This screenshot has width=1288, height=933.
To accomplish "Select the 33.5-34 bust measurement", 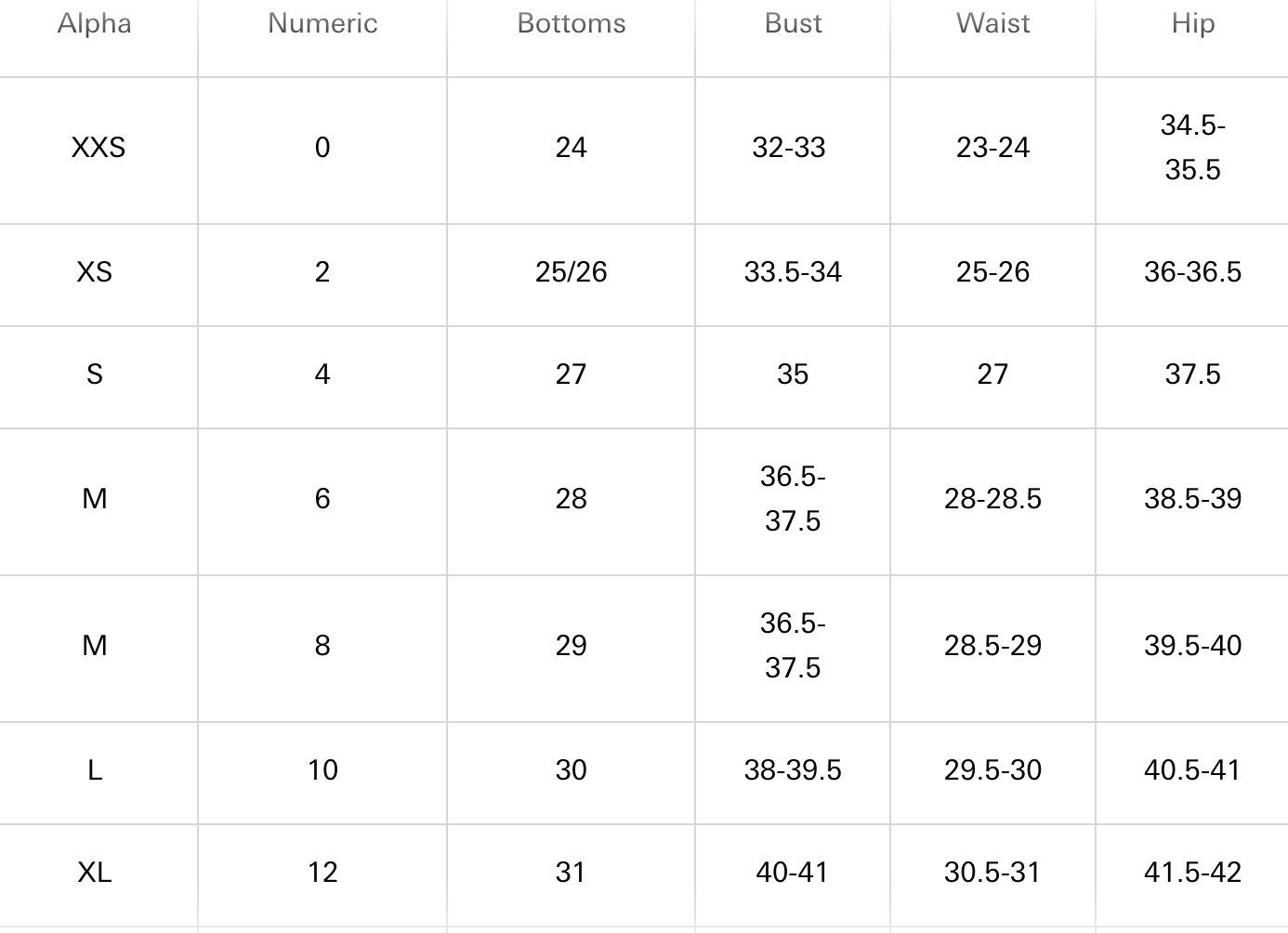I will click(793, 272).
